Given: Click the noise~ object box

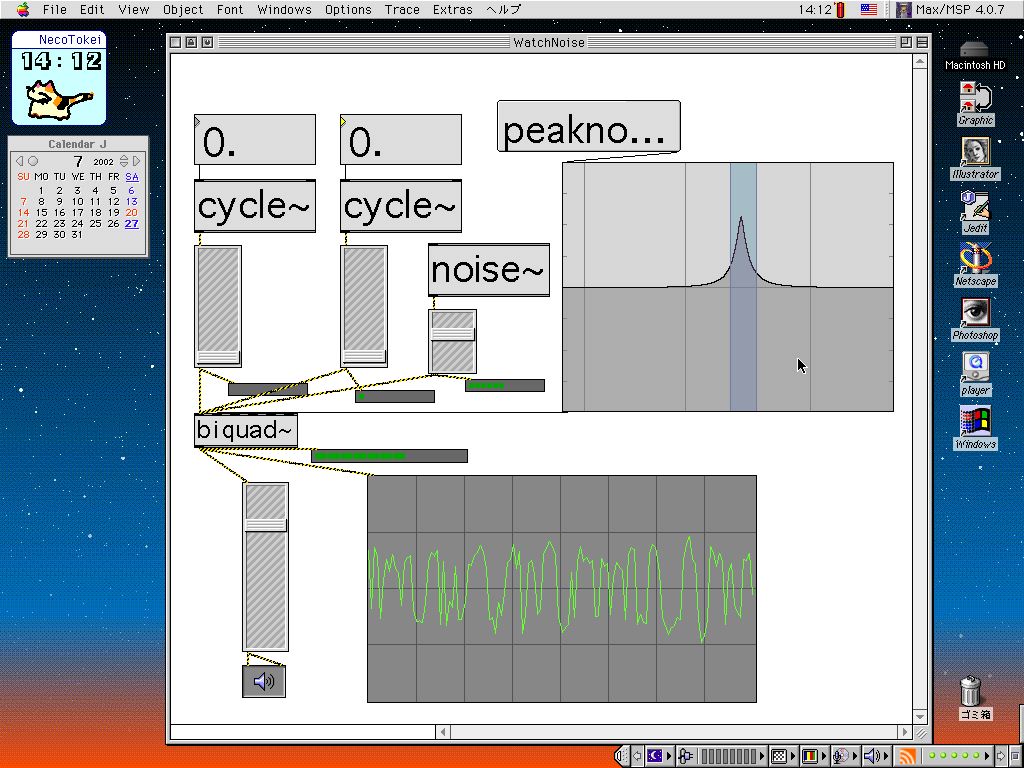Looking at the screenshot, I should 489,270.
